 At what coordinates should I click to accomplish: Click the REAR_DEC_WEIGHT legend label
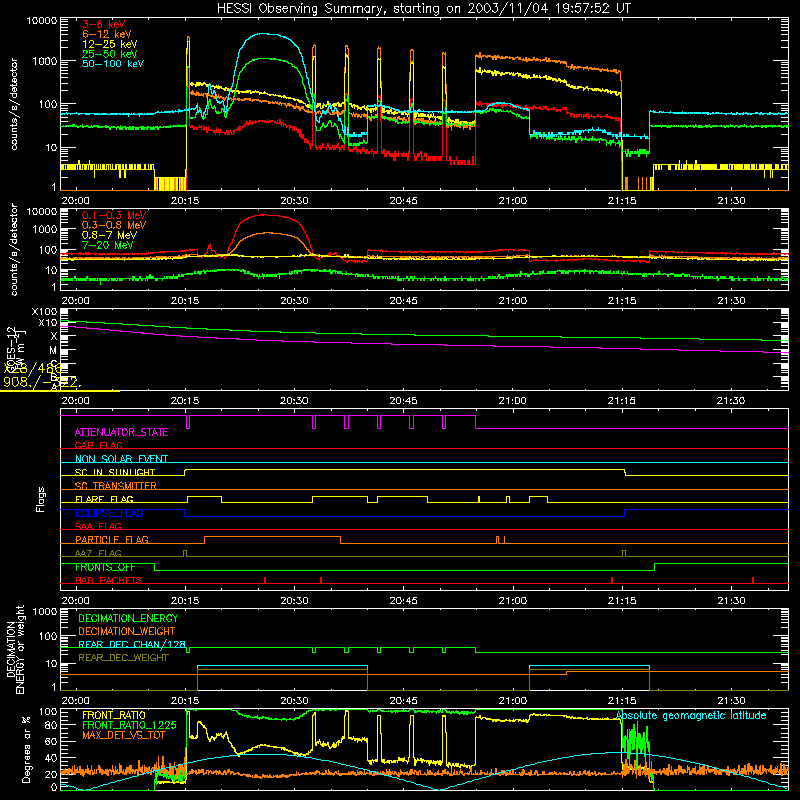123,658
